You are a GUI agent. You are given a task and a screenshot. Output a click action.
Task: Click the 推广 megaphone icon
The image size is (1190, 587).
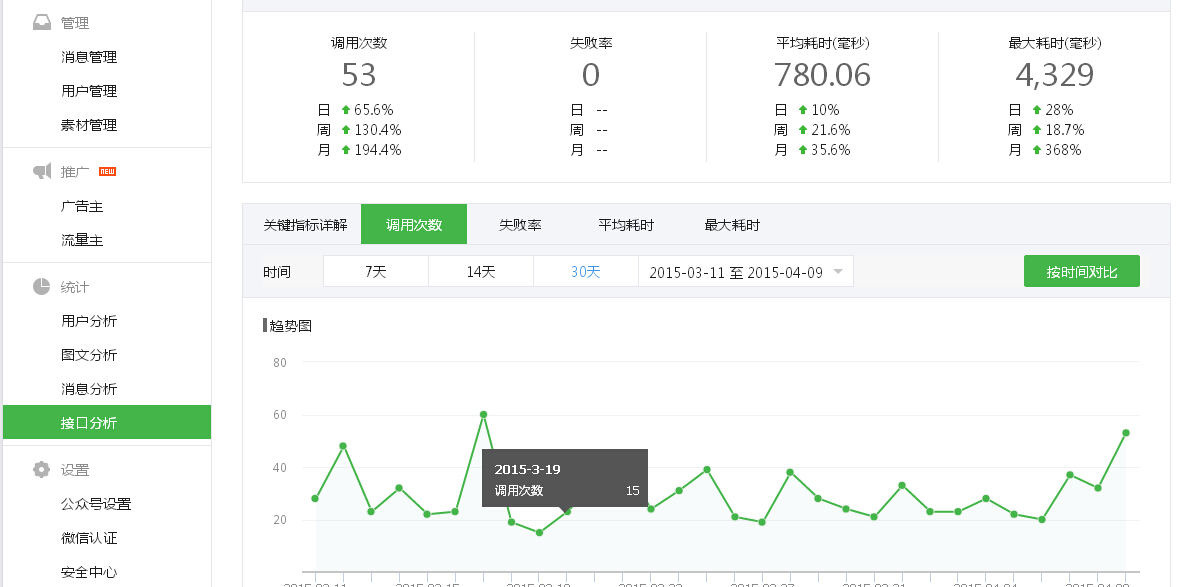click(x=42, y=172)
